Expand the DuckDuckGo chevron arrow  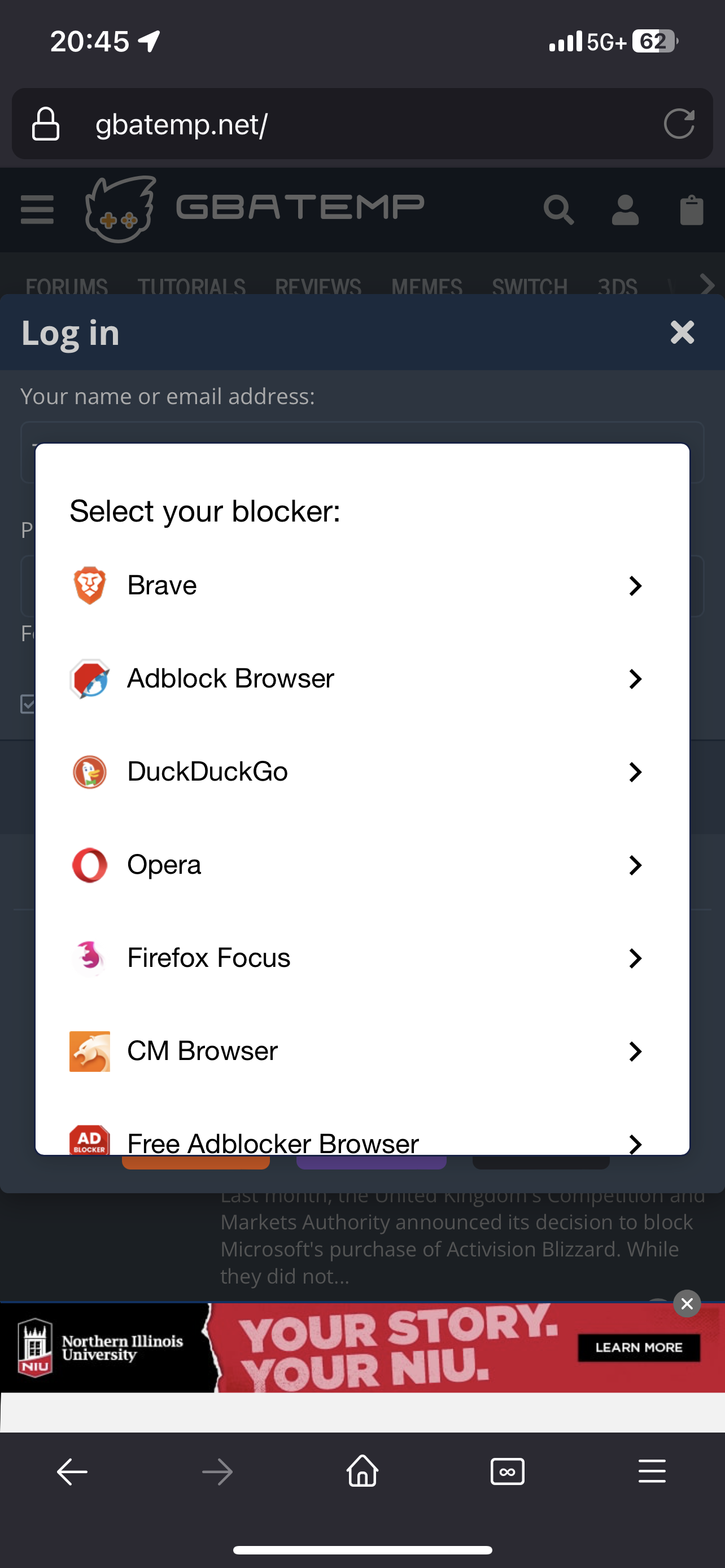click(635, 772)
